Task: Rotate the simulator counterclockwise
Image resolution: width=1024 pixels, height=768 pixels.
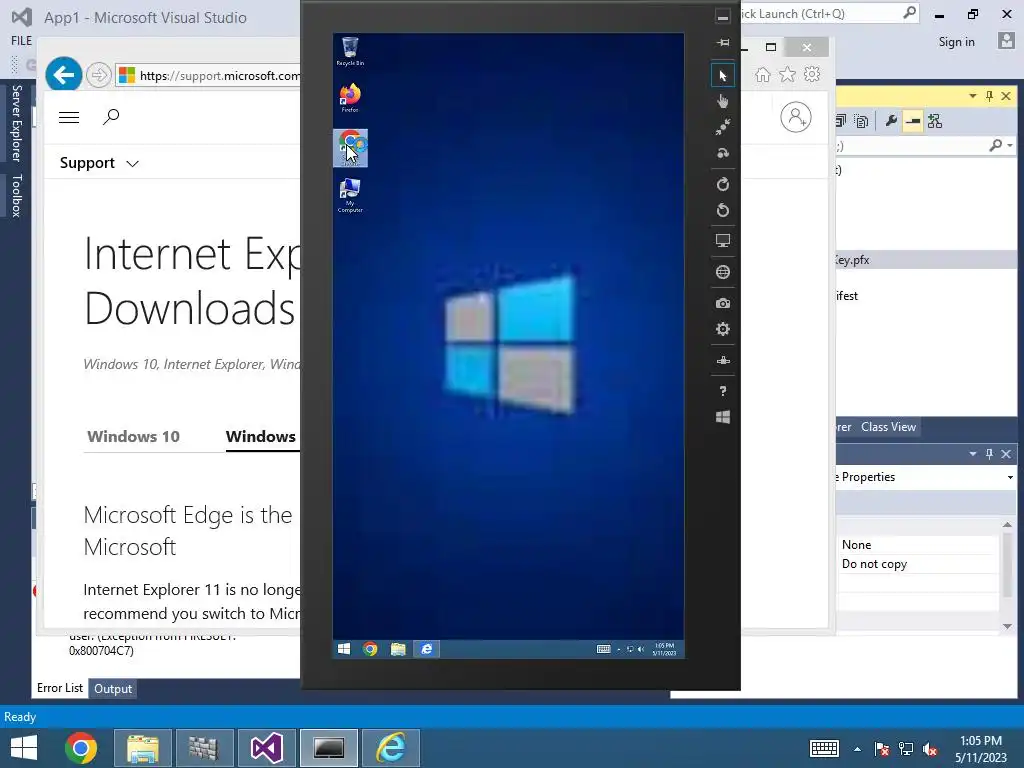Action: (723, 210)
